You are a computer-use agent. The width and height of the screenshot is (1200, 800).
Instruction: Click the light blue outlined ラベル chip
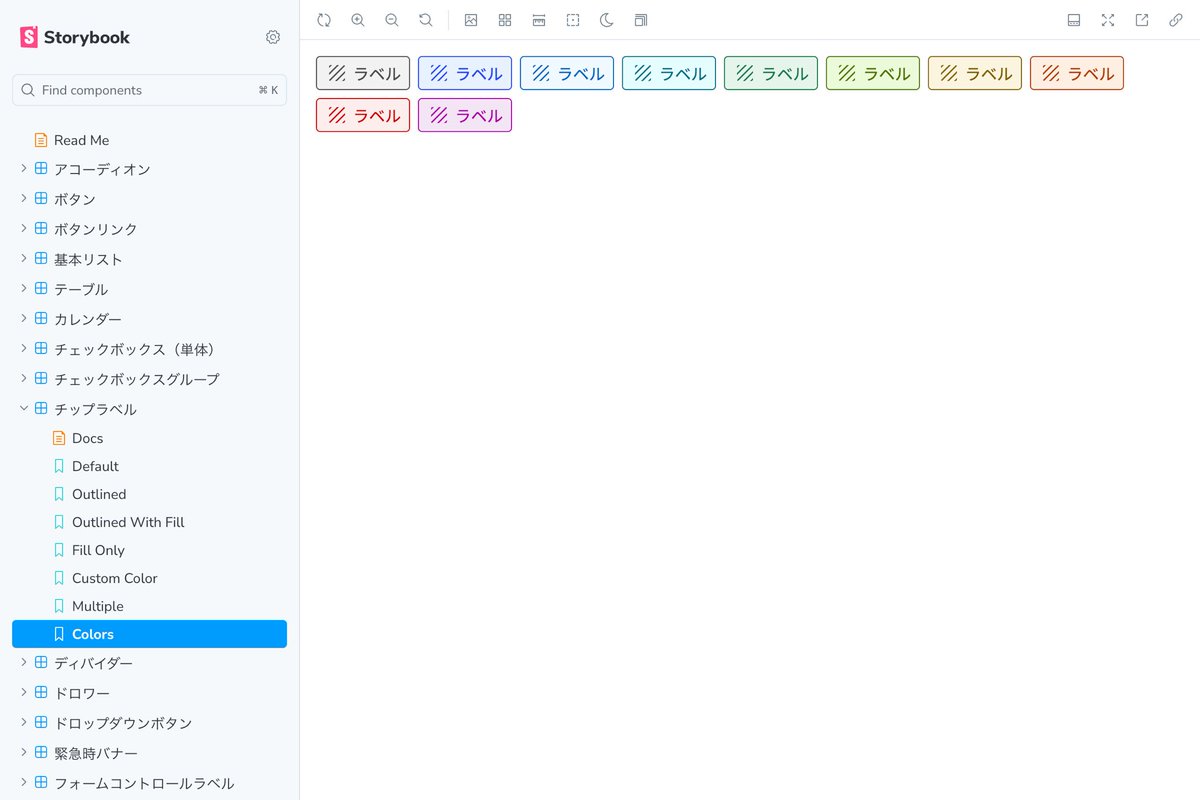[x=567, y=73]
